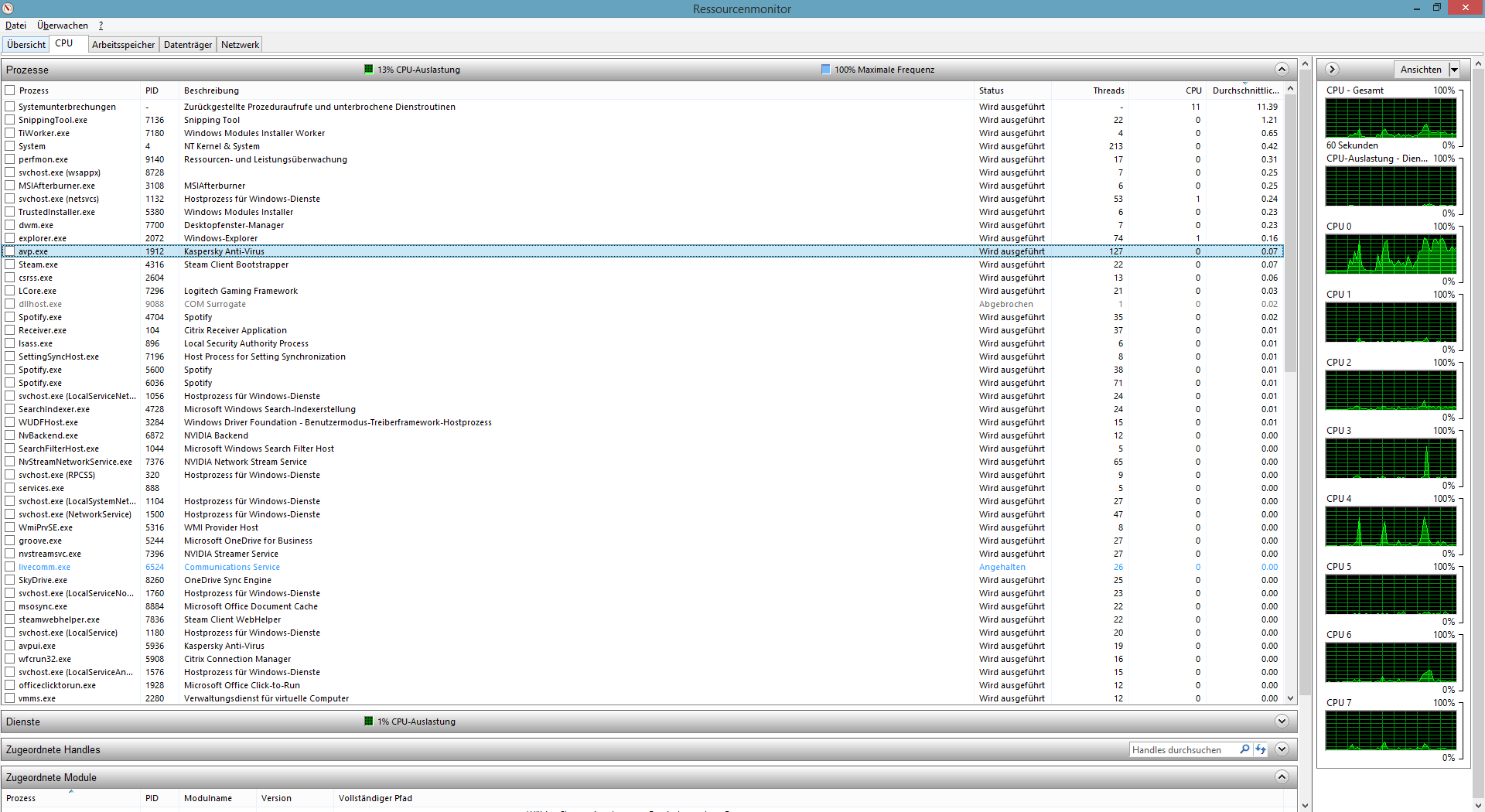Focus the Handles durchsuchen search field
Screen dimensions: 1485x812
tap(1183, 749)
